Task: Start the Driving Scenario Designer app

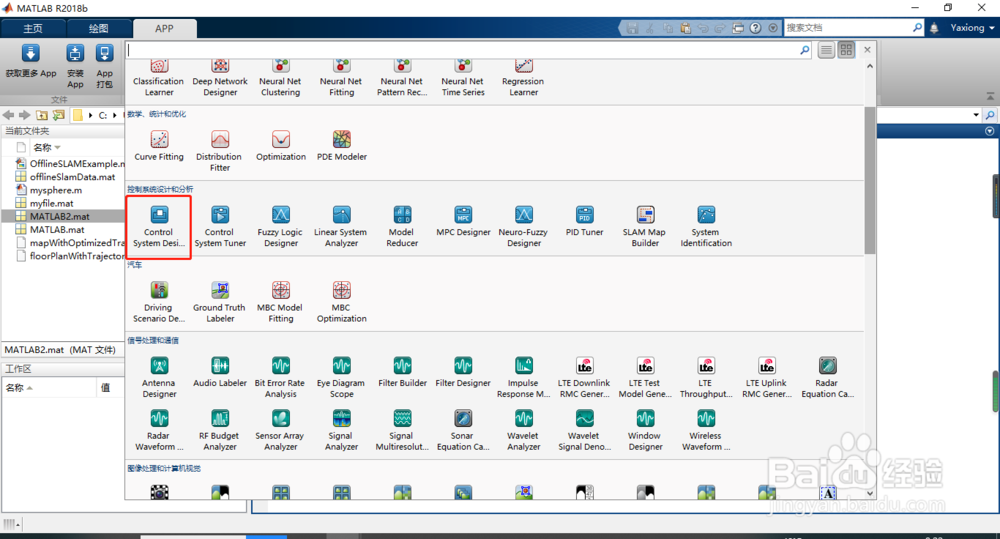Action: coord(159,302)
